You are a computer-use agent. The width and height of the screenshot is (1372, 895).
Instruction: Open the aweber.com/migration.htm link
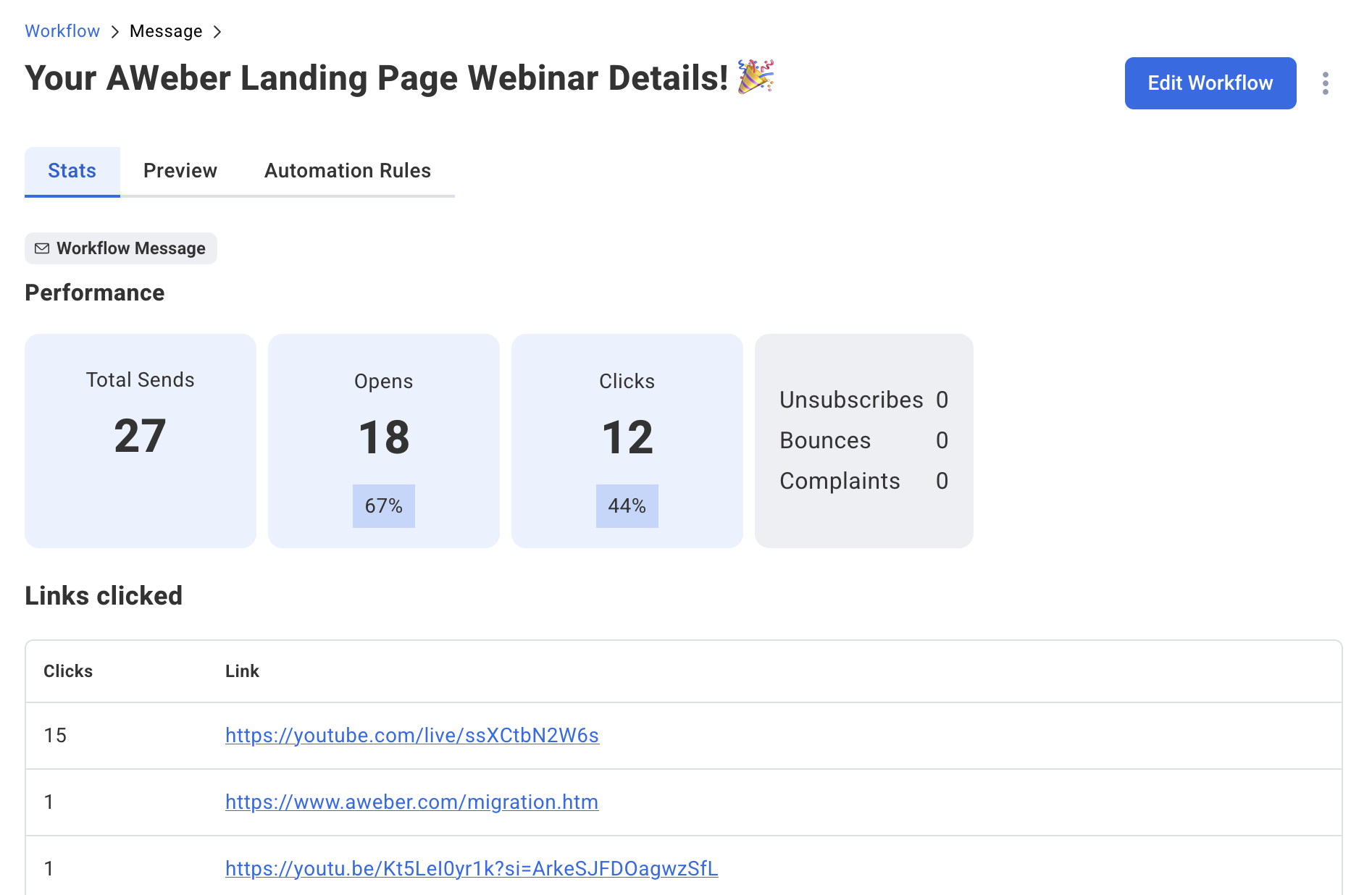click(411, 802)
